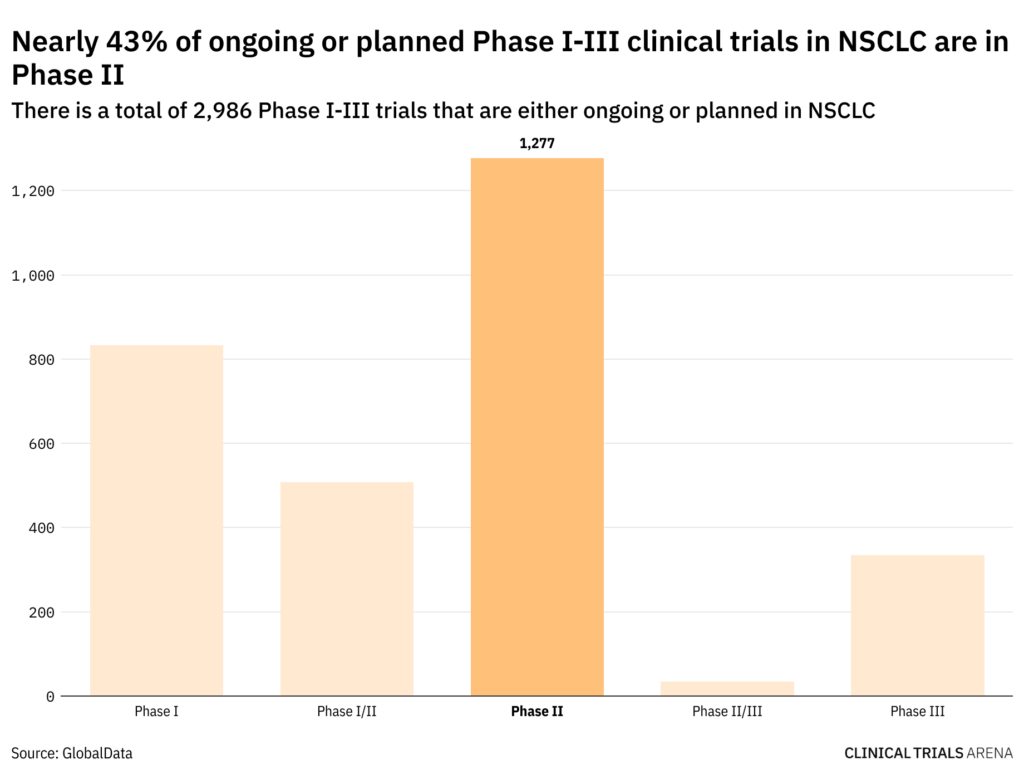Click the Clinical Trials Arena logo
Viewport: 1024px width, 774px height.
(x=928, y=753)
